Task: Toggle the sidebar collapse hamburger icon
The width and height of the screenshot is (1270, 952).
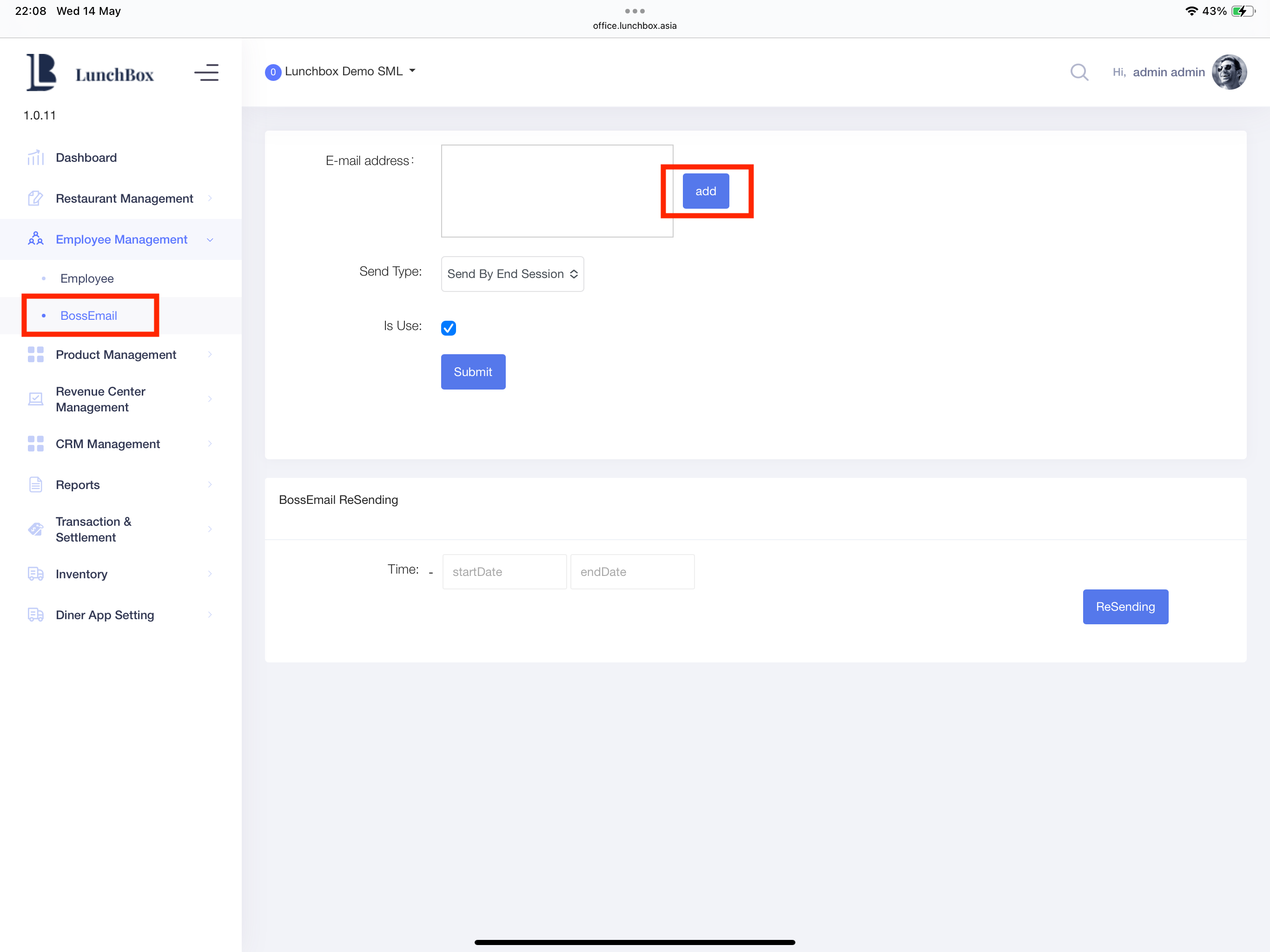Action: (x=206, y=73)
